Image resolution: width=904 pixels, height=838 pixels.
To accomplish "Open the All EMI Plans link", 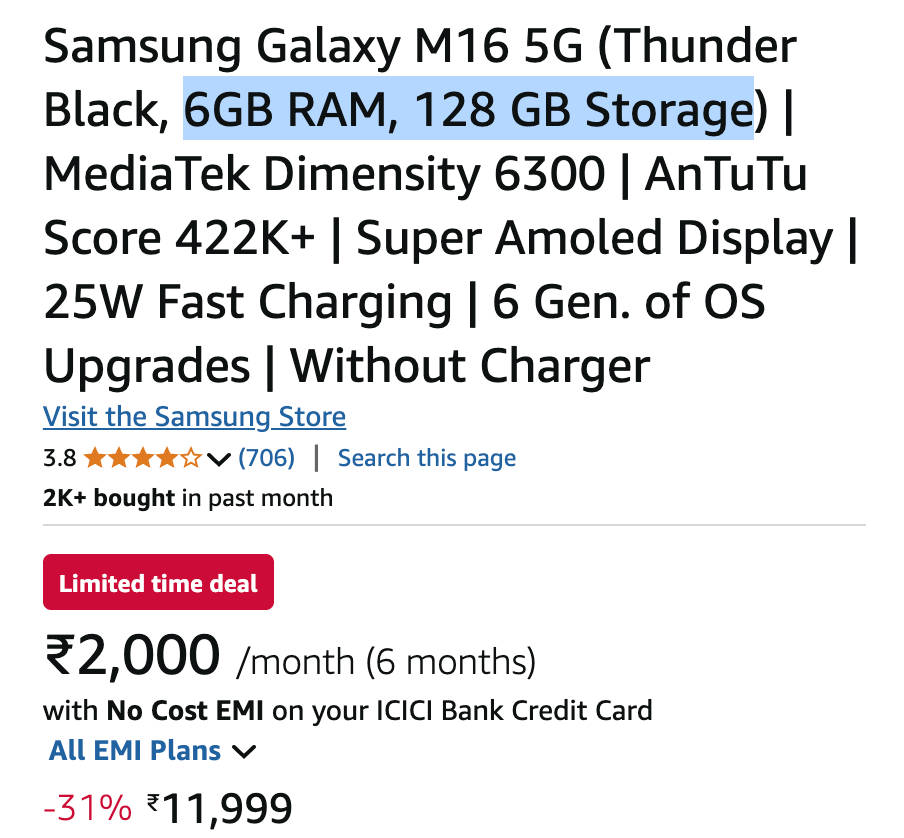I will (x=135, y=750).
